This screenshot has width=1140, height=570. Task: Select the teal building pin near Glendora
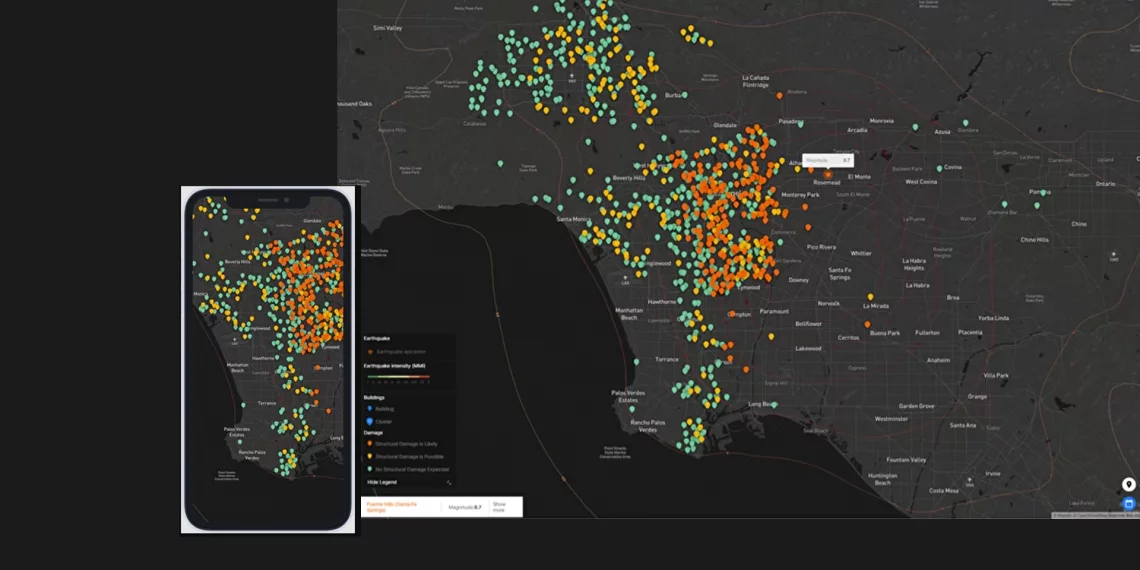tap(966, 123)
